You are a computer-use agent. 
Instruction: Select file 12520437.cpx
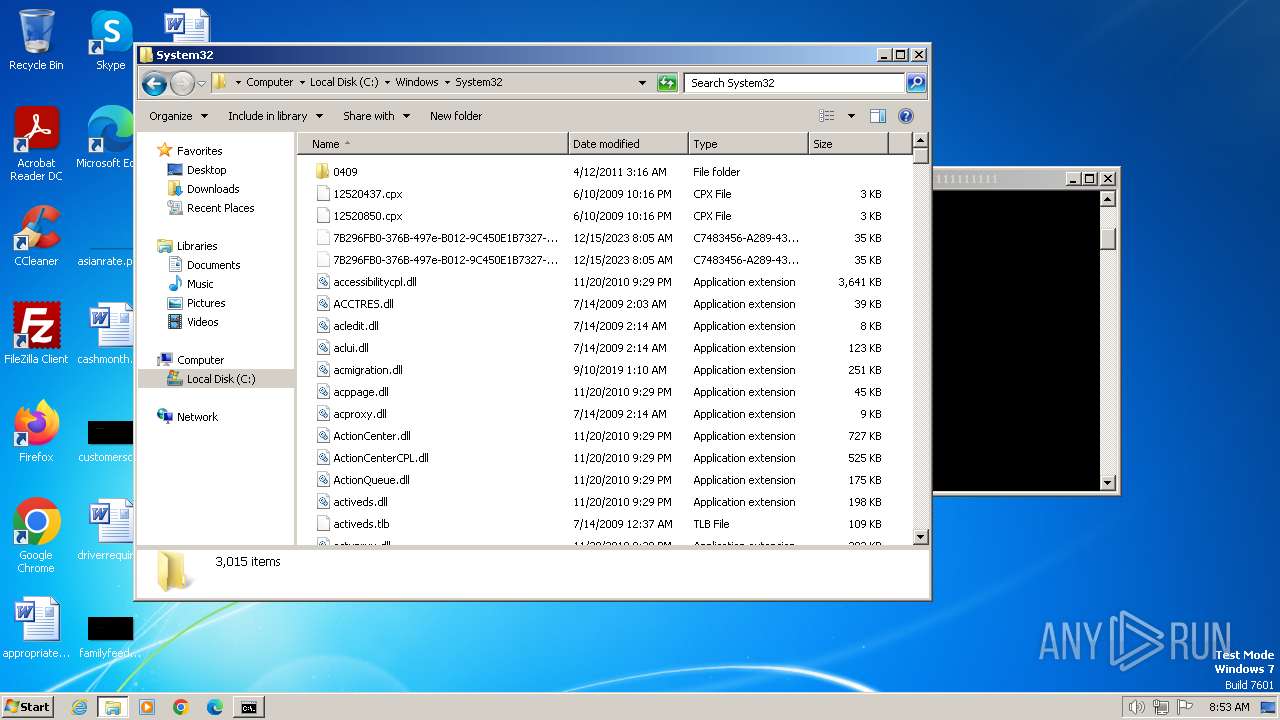[x=367, y=194]
